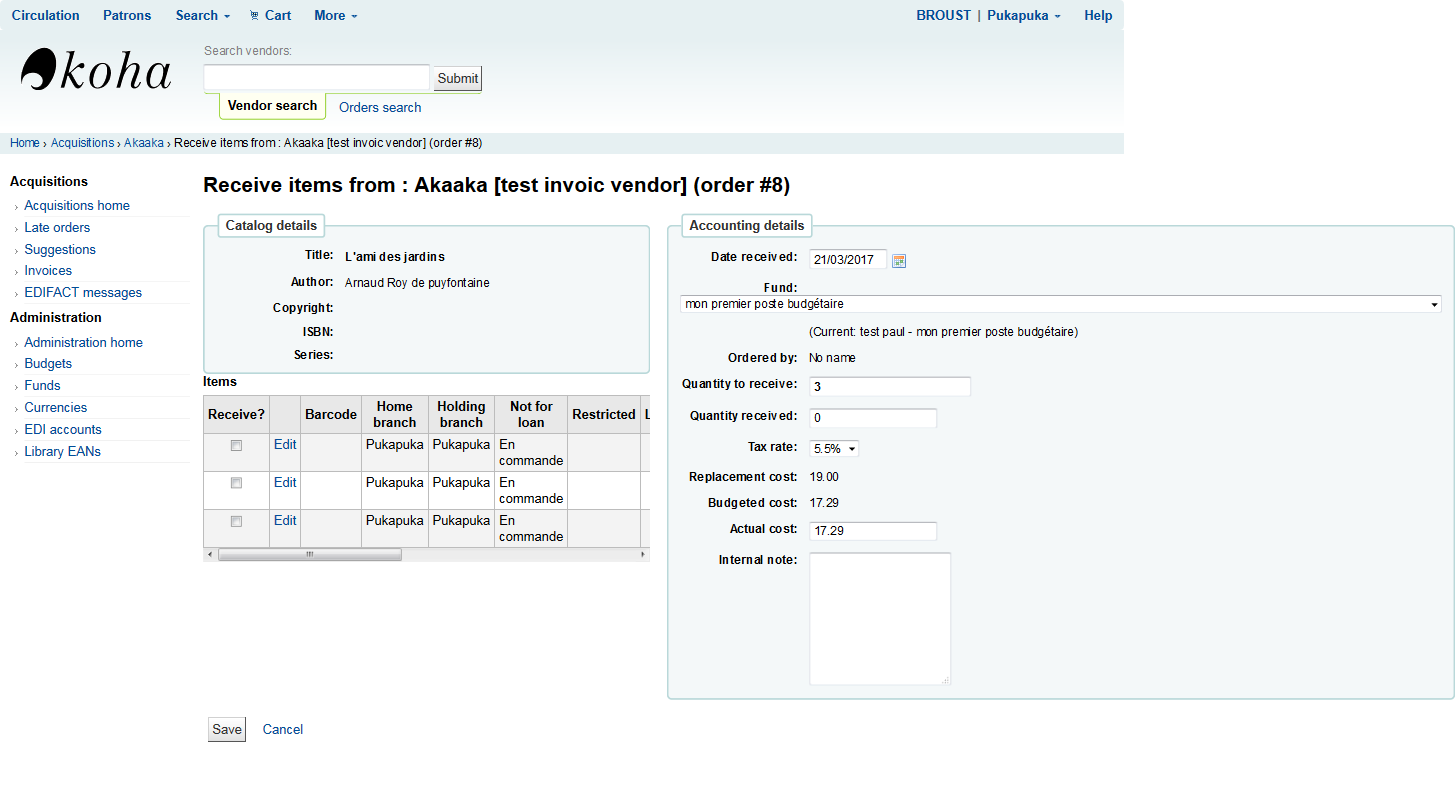
Task: Edit the first item in table
Action: [285, 445]
